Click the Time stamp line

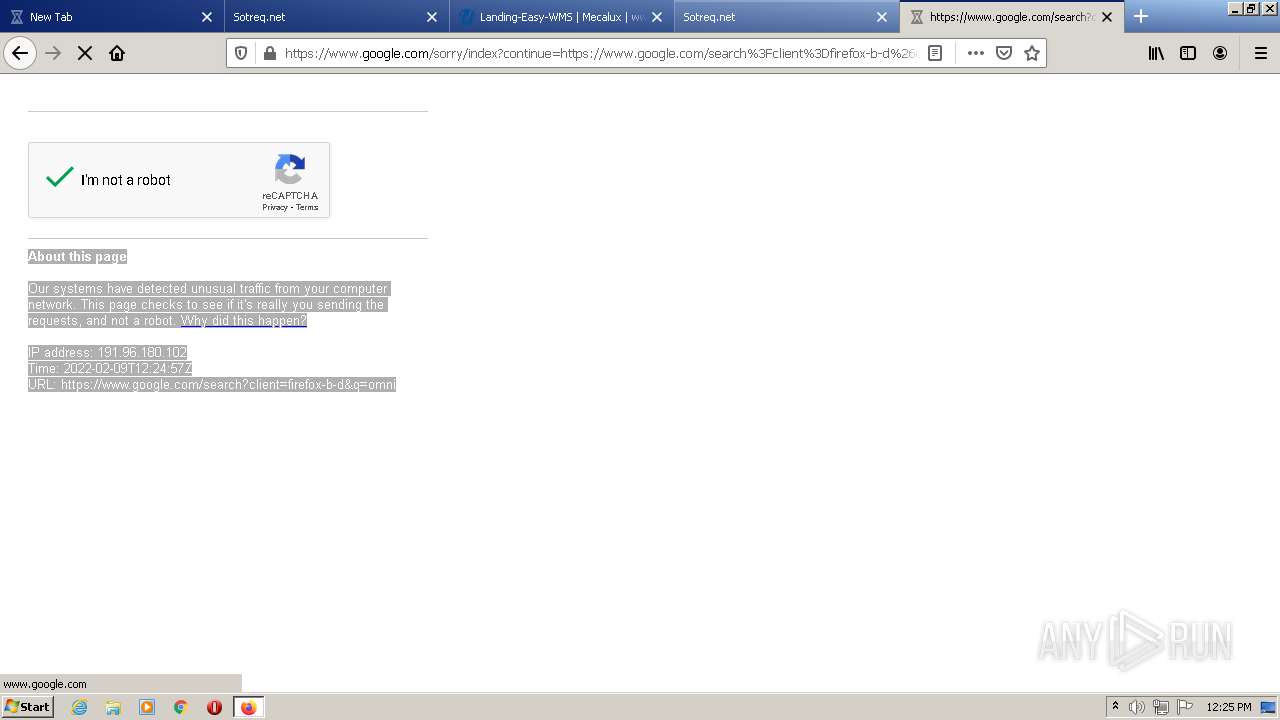(x=110, y=369)
